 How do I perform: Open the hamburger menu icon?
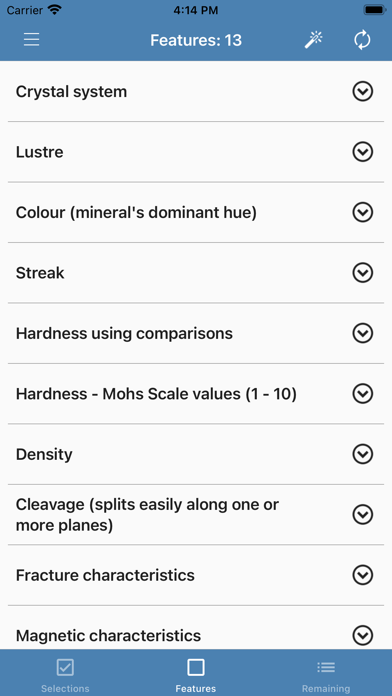[32, 40]
